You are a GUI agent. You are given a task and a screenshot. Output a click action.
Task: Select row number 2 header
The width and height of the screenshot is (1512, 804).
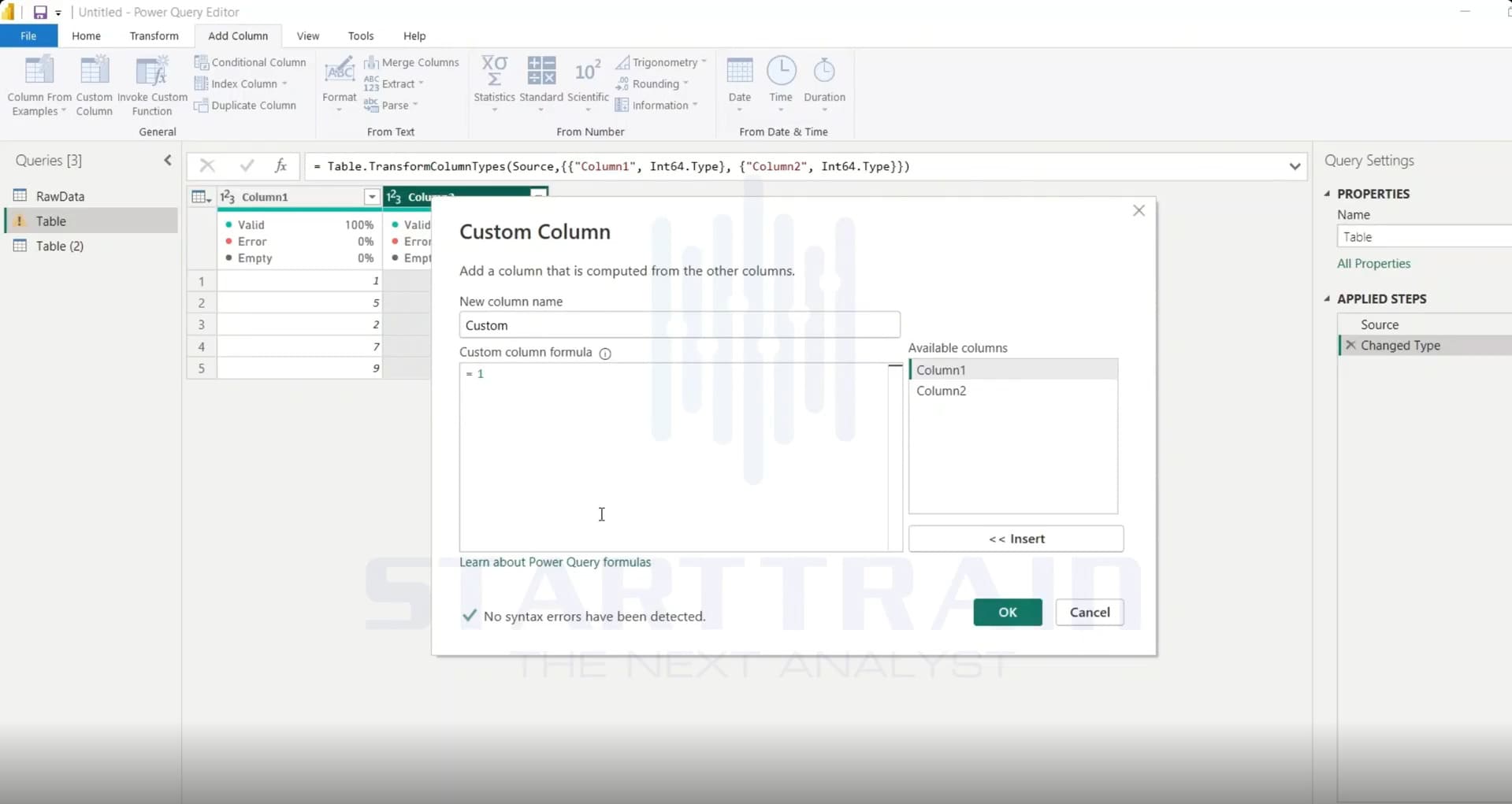[x=202, y=302]
